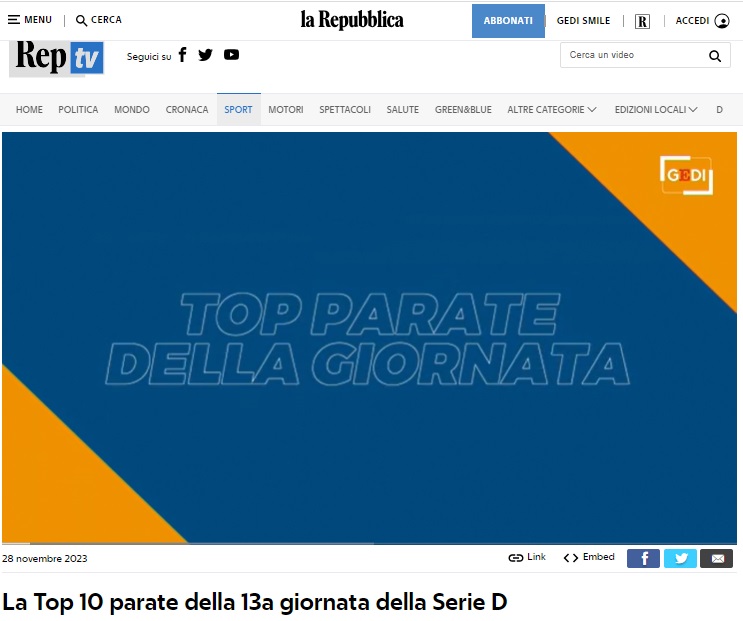Click the video search magnifier icon

click(715, 56)
